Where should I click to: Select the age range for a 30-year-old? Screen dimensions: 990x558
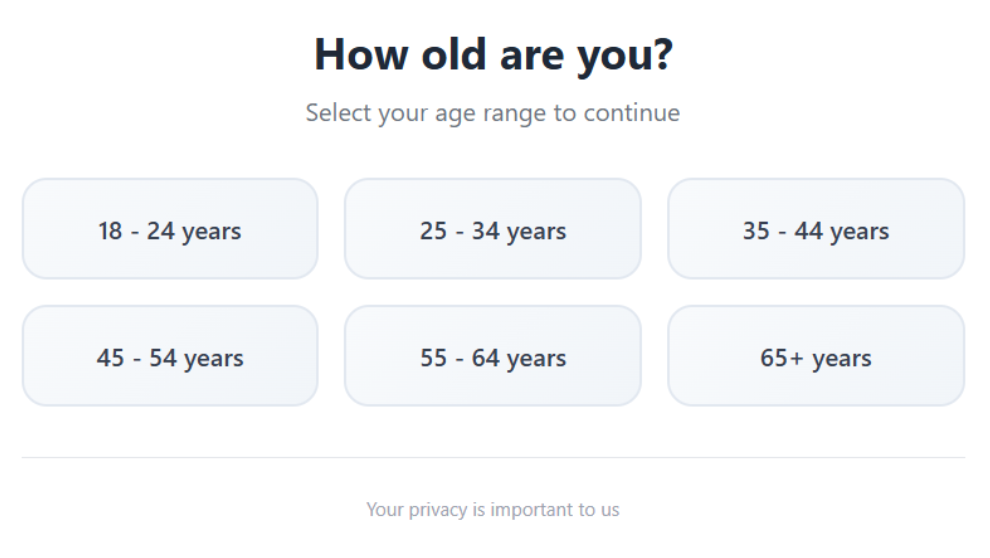coord(493,229)
